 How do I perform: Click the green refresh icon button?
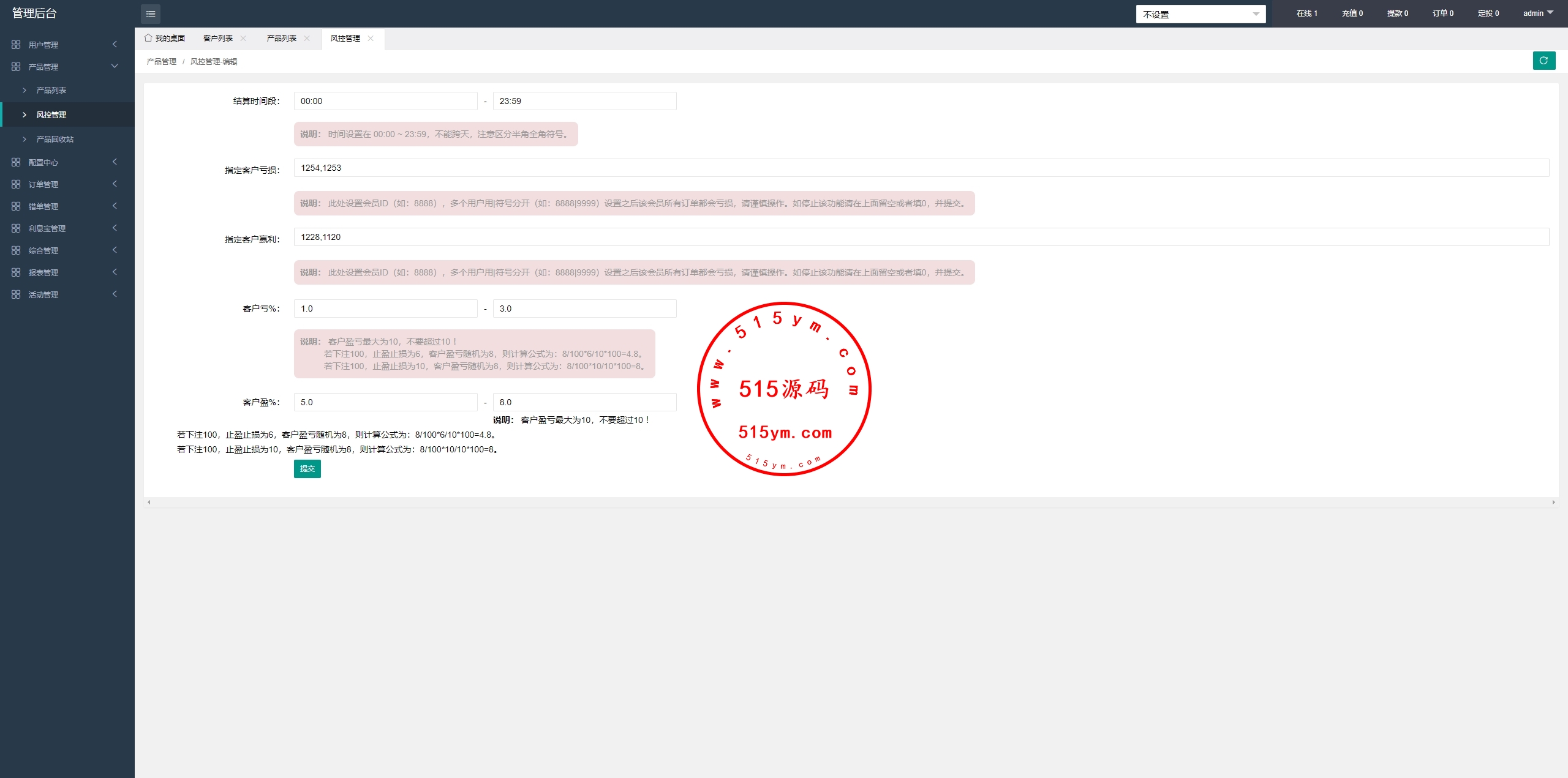pos(1543,61)
